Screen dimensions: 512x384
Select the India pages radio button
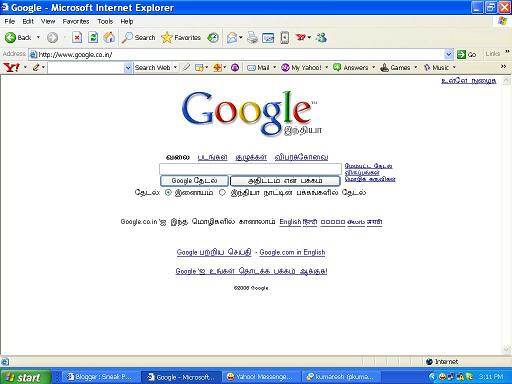222,192
